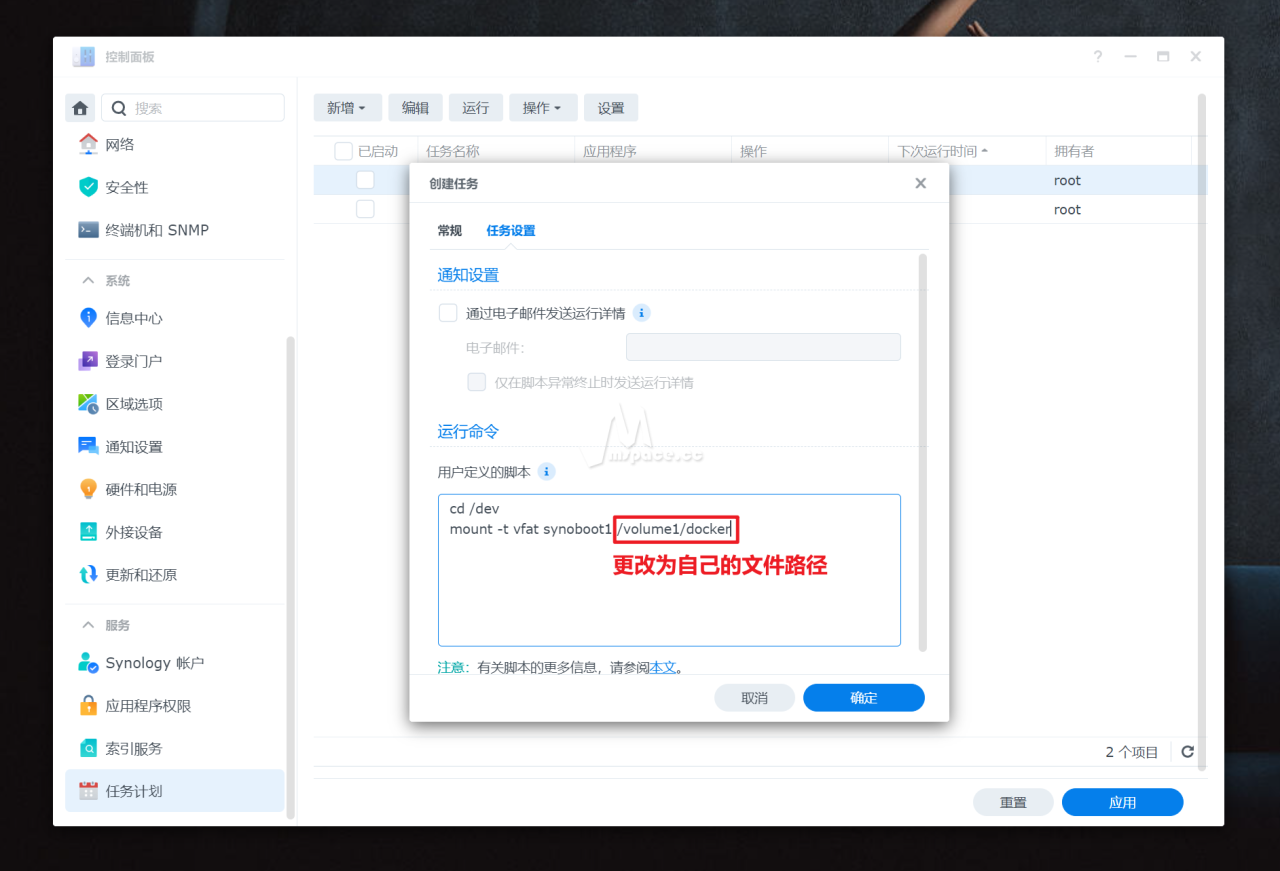Image resolution: width=1280 pixels, height=871 pixels.
Task: Open 终端机和 SNMP terminal icon
Action: pos(88,230)
